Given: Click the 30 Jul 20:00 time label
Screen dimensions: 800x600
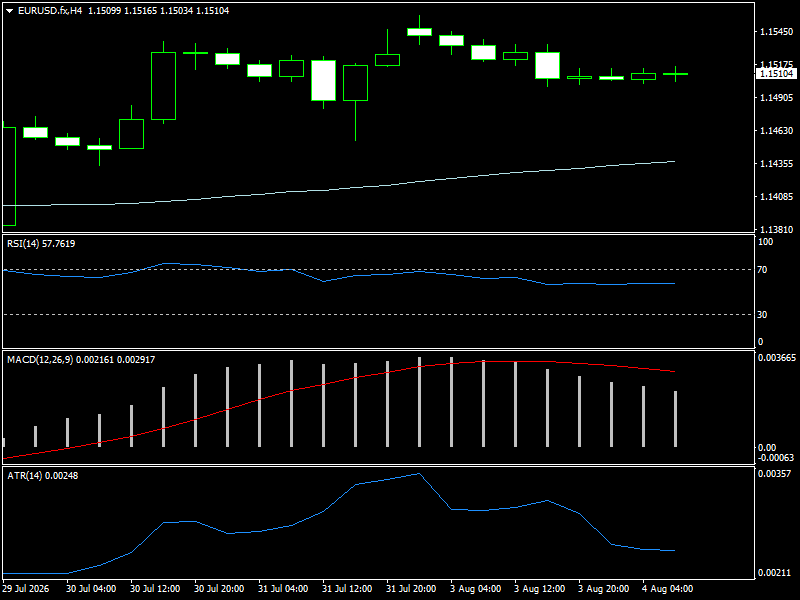Looking at the screenshot, I should click(x=219, y=589).
